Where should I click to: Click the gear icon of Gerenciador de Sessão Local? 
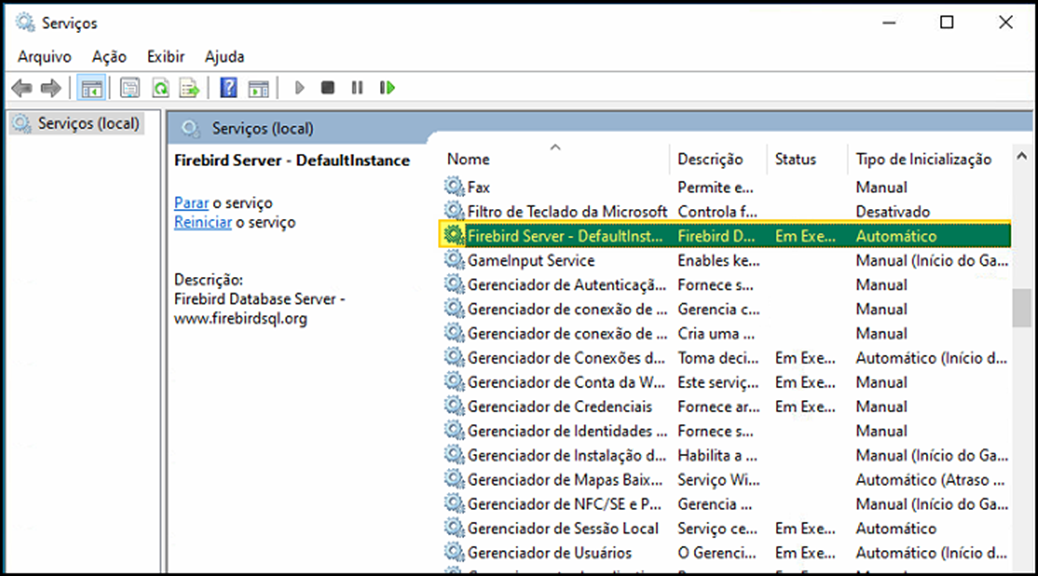click(x=454, y=528)
